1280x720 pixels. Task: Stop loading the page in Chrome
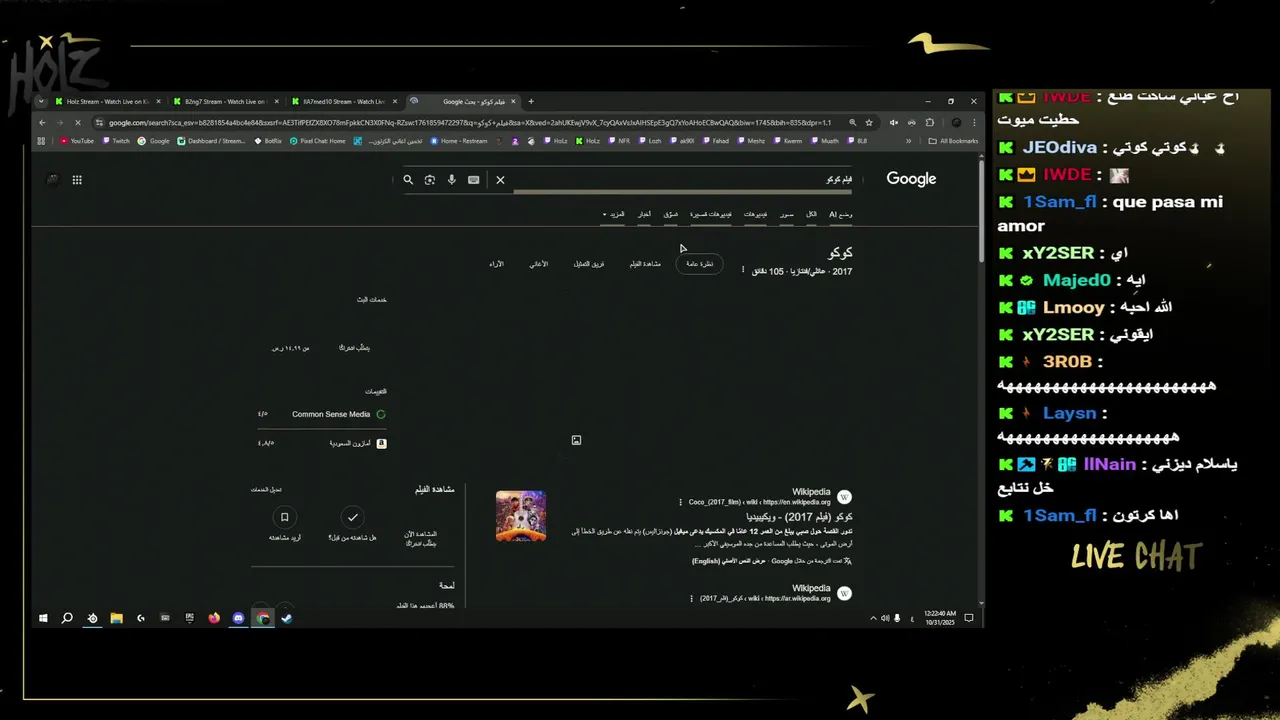click(77, 122)
